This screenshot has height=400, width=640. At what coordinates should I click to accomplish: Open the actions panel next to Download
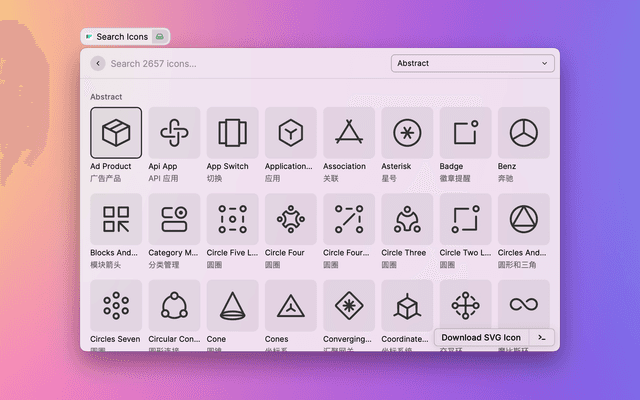(541, 338)
